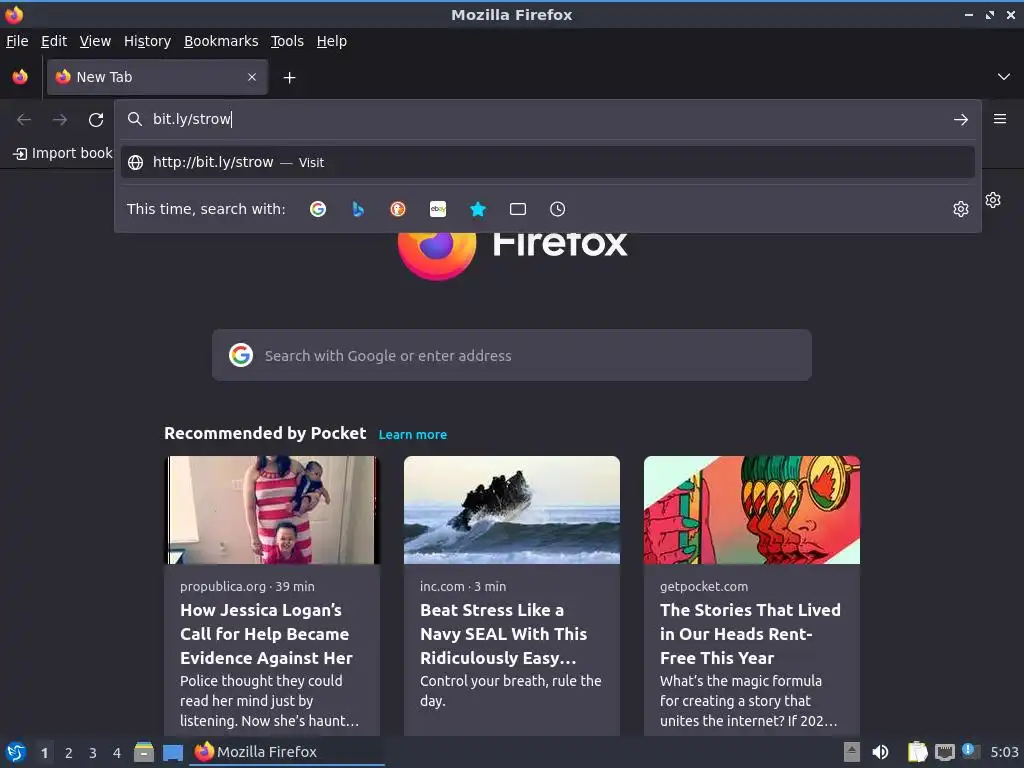Close the New Tab tab
The image size is (1024, 768).
252,77
